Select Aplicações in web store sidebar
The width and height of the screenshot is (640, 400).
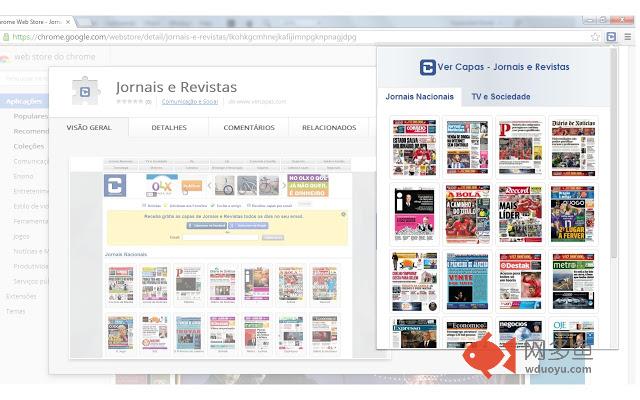click(24, 101)
